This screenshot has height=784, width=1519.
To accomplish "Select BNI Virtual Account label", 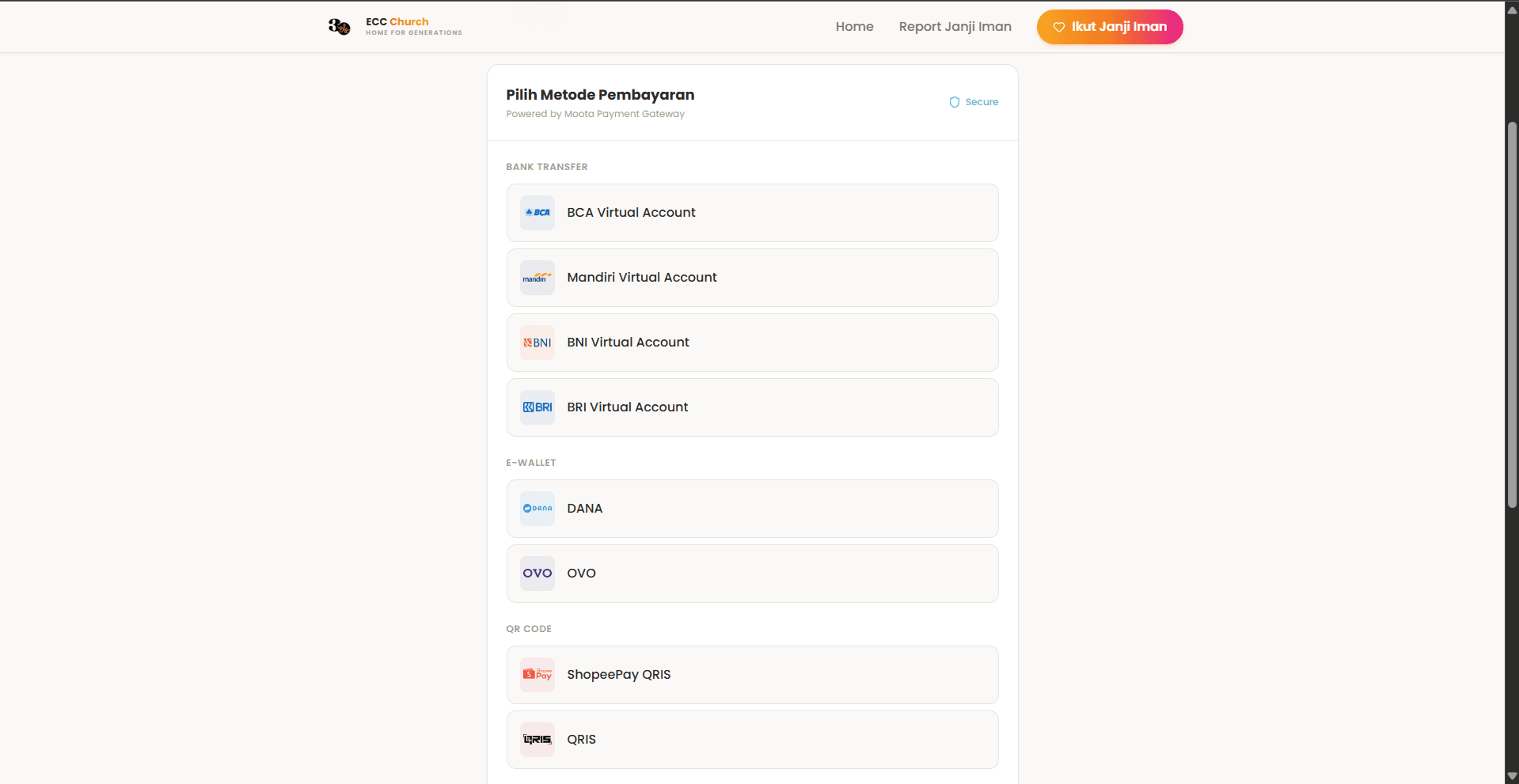I will click(628, 343).
